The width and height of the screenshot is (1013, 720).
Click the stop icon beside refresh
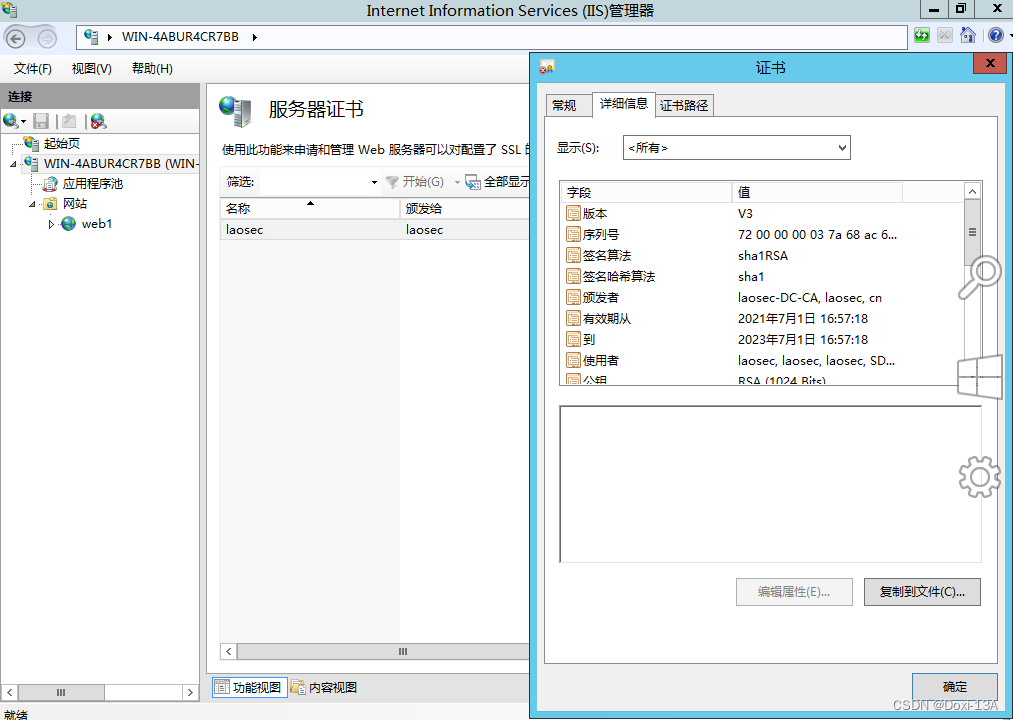pos(945,36)
